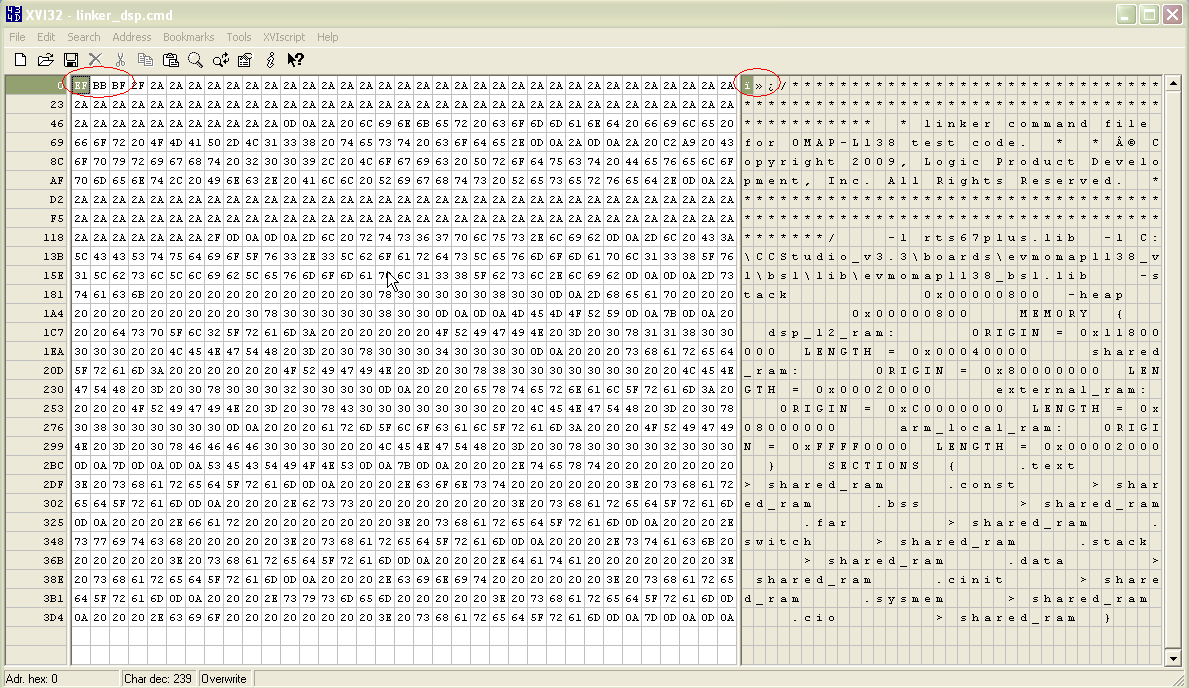Select the '©' character in text pane

(1132, 143)
